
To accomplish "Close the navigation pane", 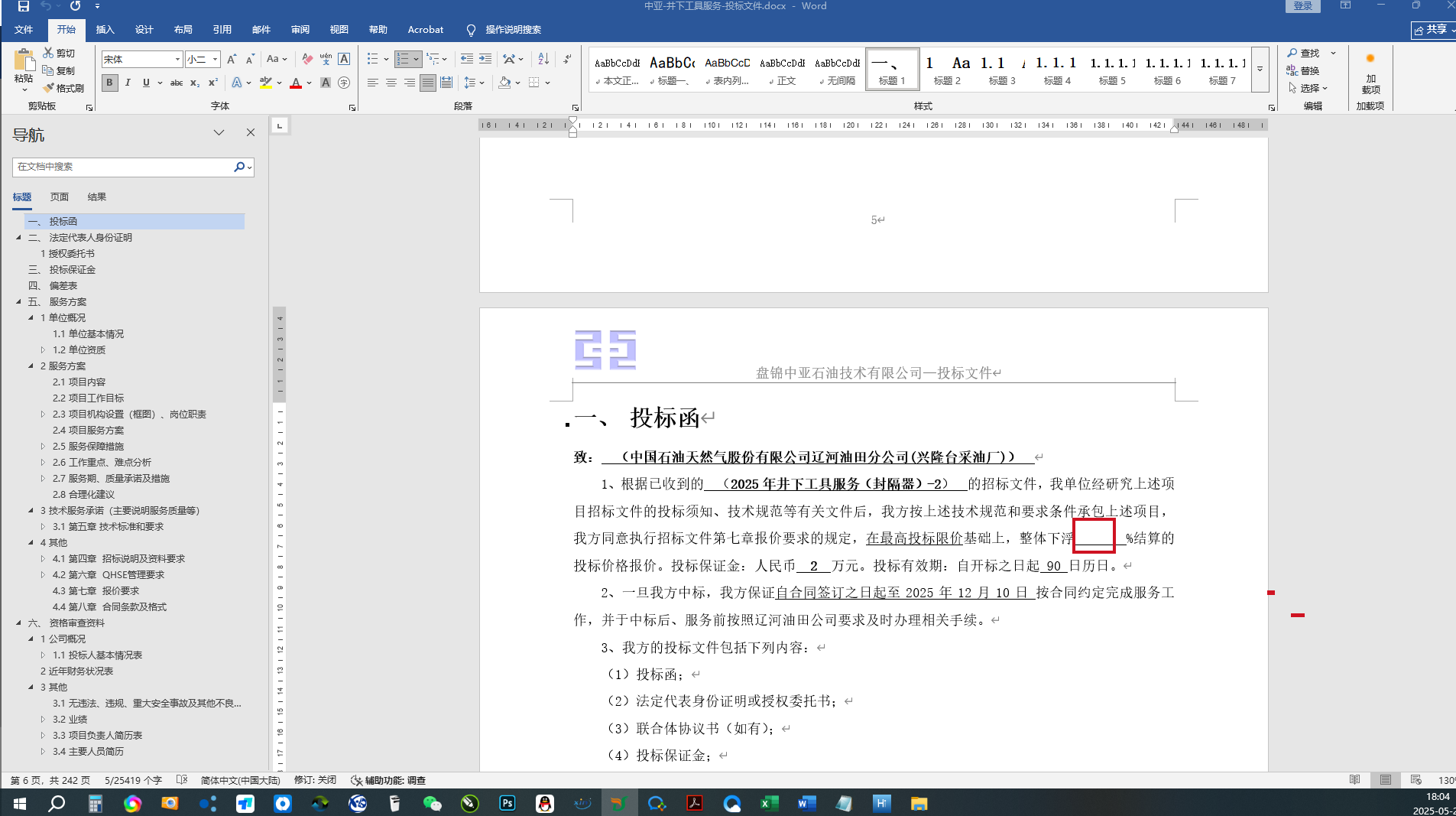I will [250, 132].
